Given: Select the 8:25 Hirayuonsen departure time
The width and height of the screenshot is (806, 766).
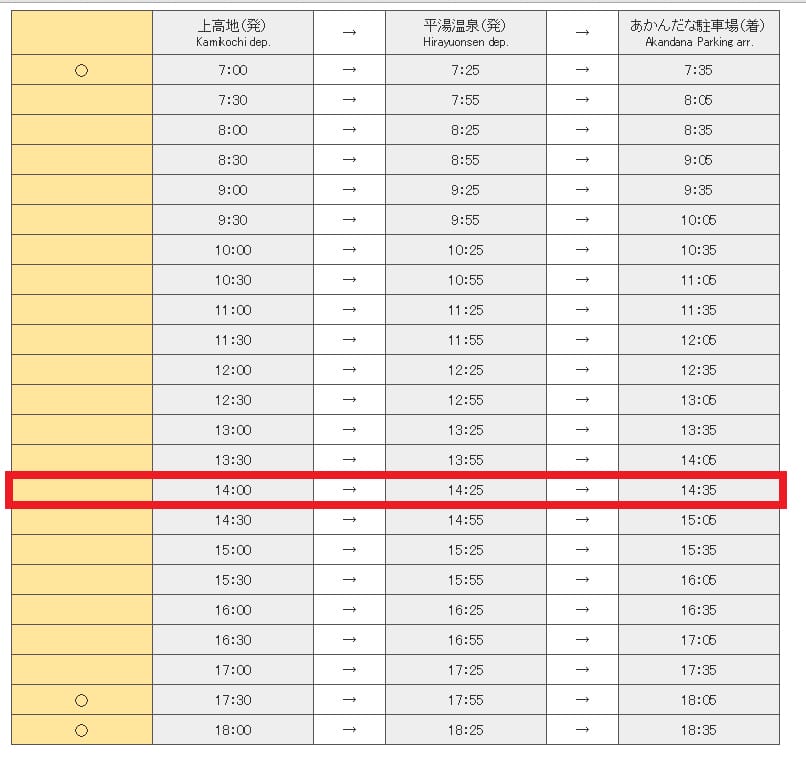Looking at the screenshot, I should click(466, 130).
